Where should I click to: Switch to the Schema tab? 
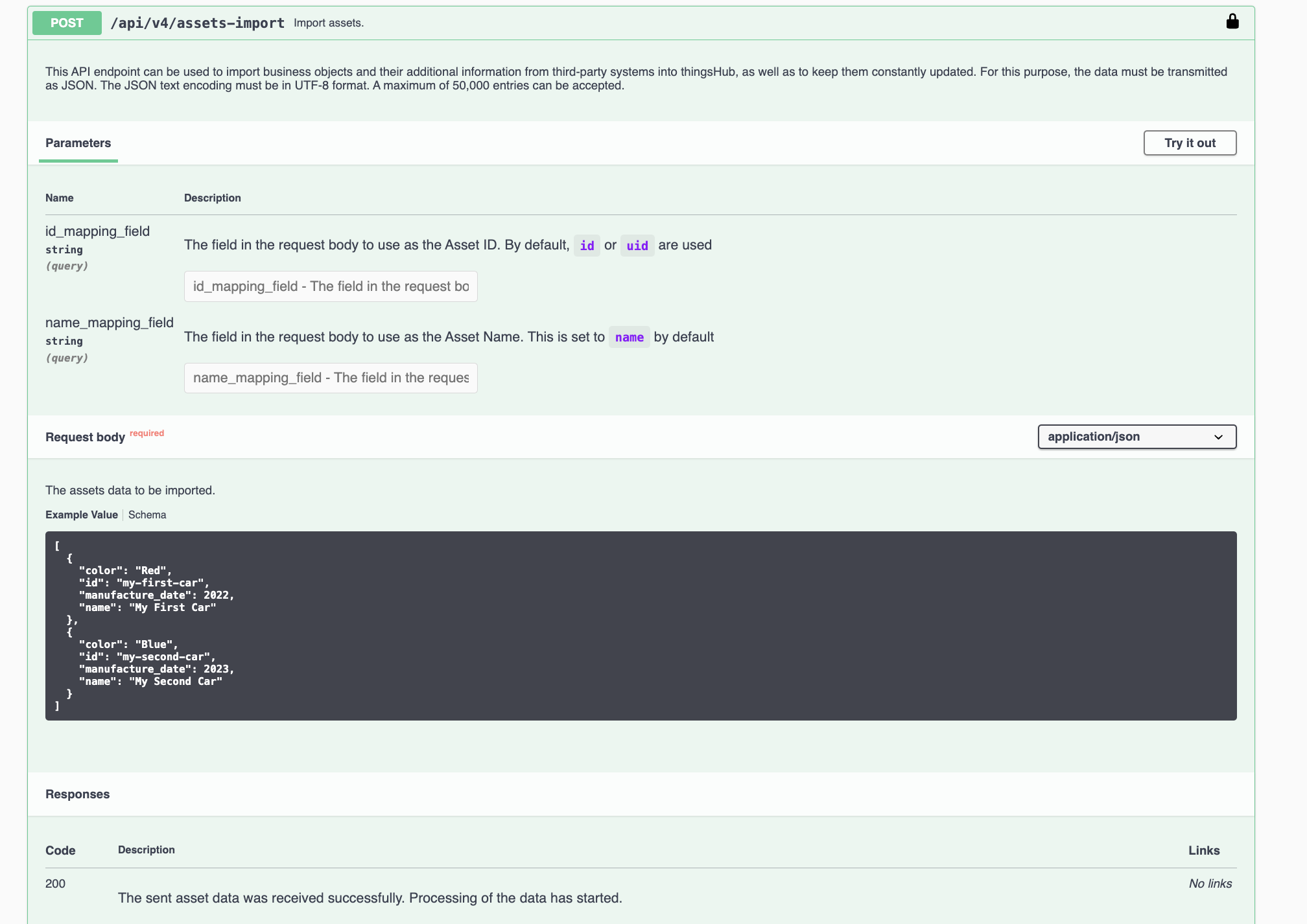(147, 514)
